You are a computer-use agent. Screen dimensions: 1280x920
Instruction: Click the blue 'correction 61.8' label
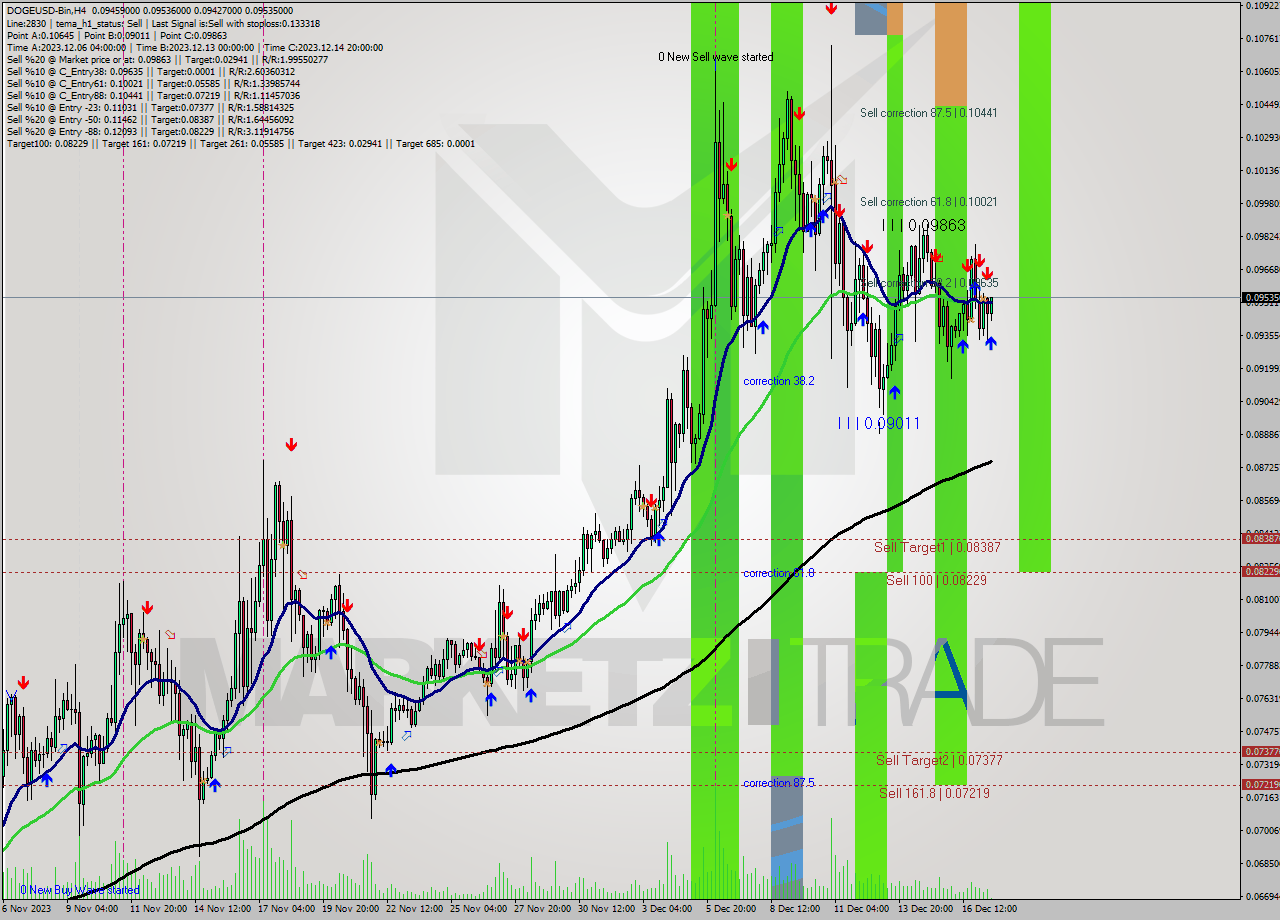pyautogui.click(x=778, y=573)
